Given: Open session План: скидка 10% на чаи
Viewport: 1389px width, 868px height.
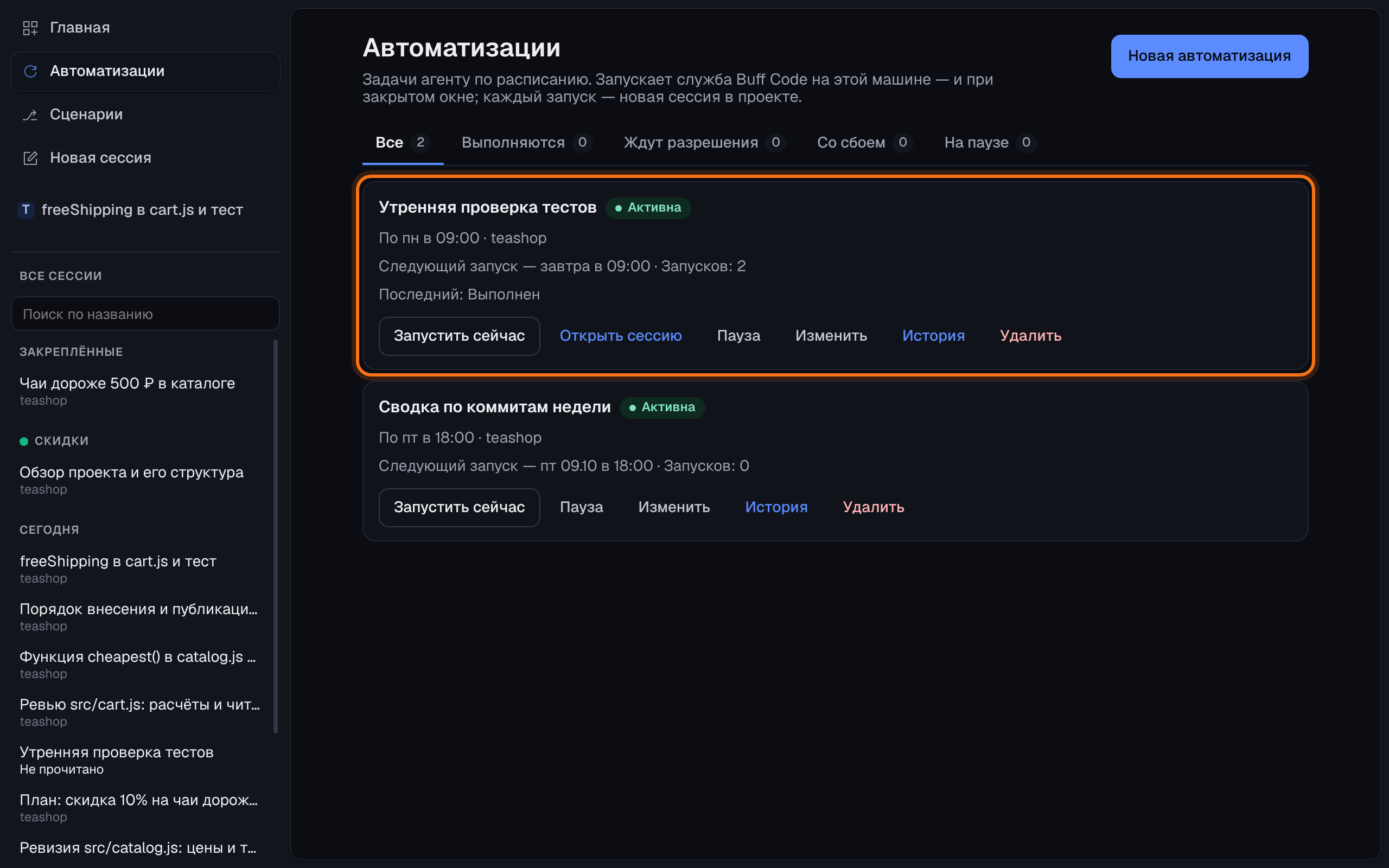Looking at the screenshot, I should [x=141, y=808].
